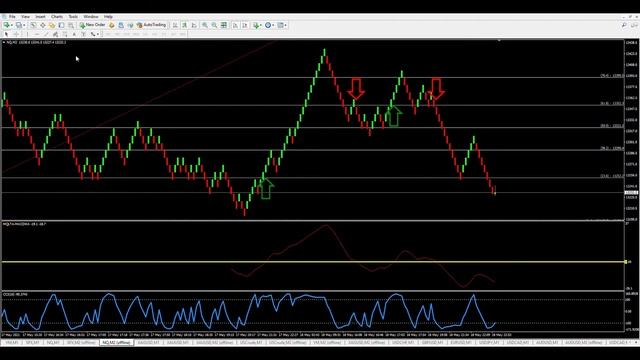Click the New Order button
Screen dimensions: 640x360
coord(93,25)
